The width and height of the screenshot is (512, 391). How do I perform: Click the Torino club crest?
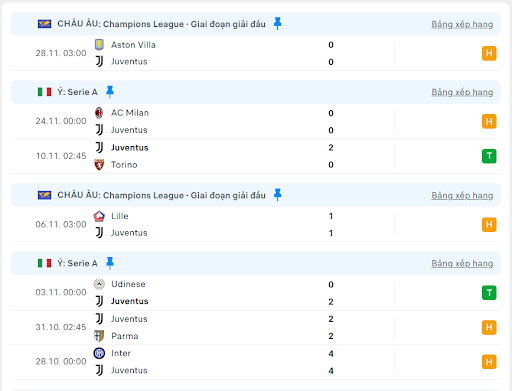tap(99, 165)
